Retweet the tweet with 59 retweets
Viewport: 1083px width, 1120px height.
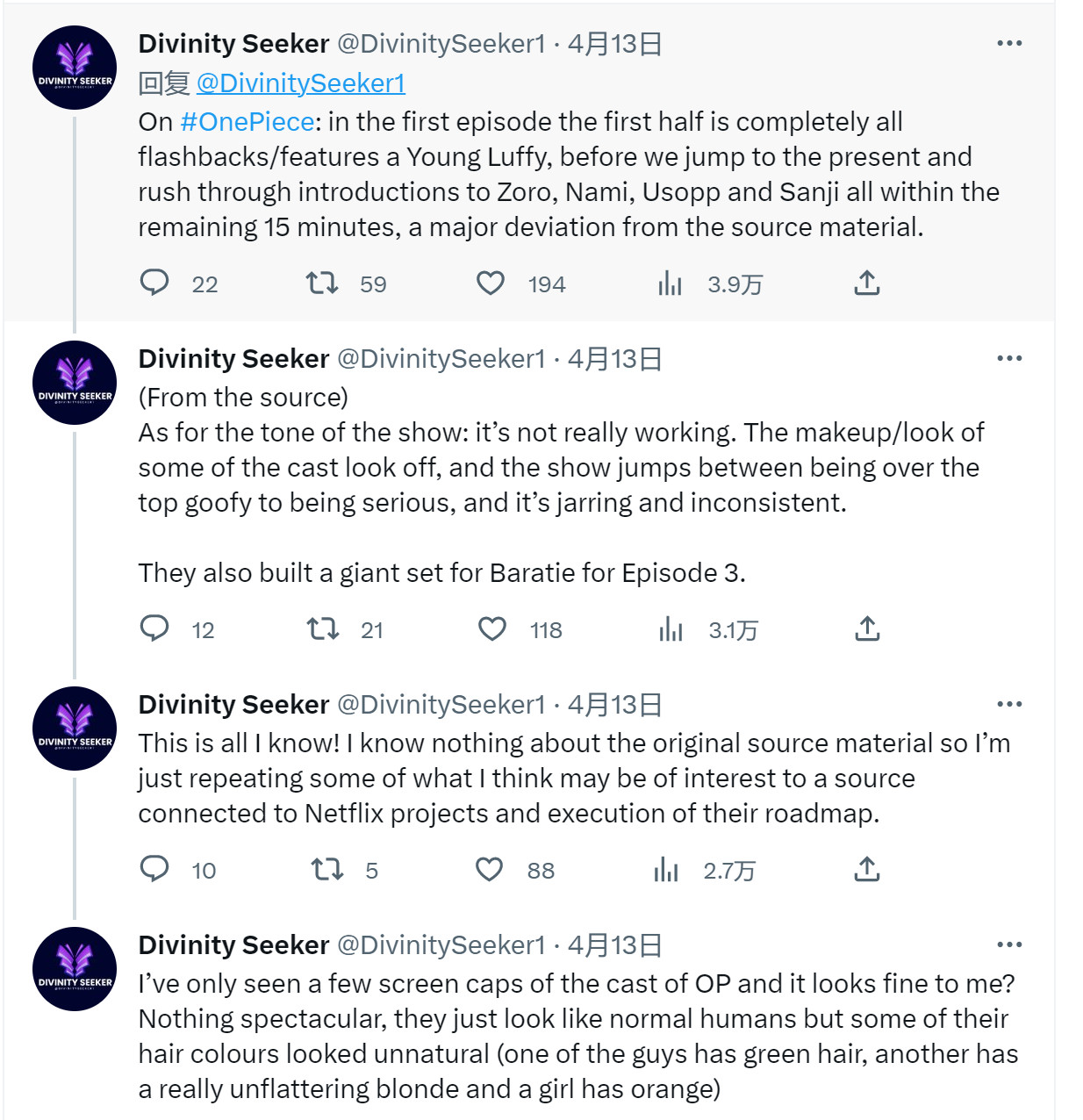(322, 283)
